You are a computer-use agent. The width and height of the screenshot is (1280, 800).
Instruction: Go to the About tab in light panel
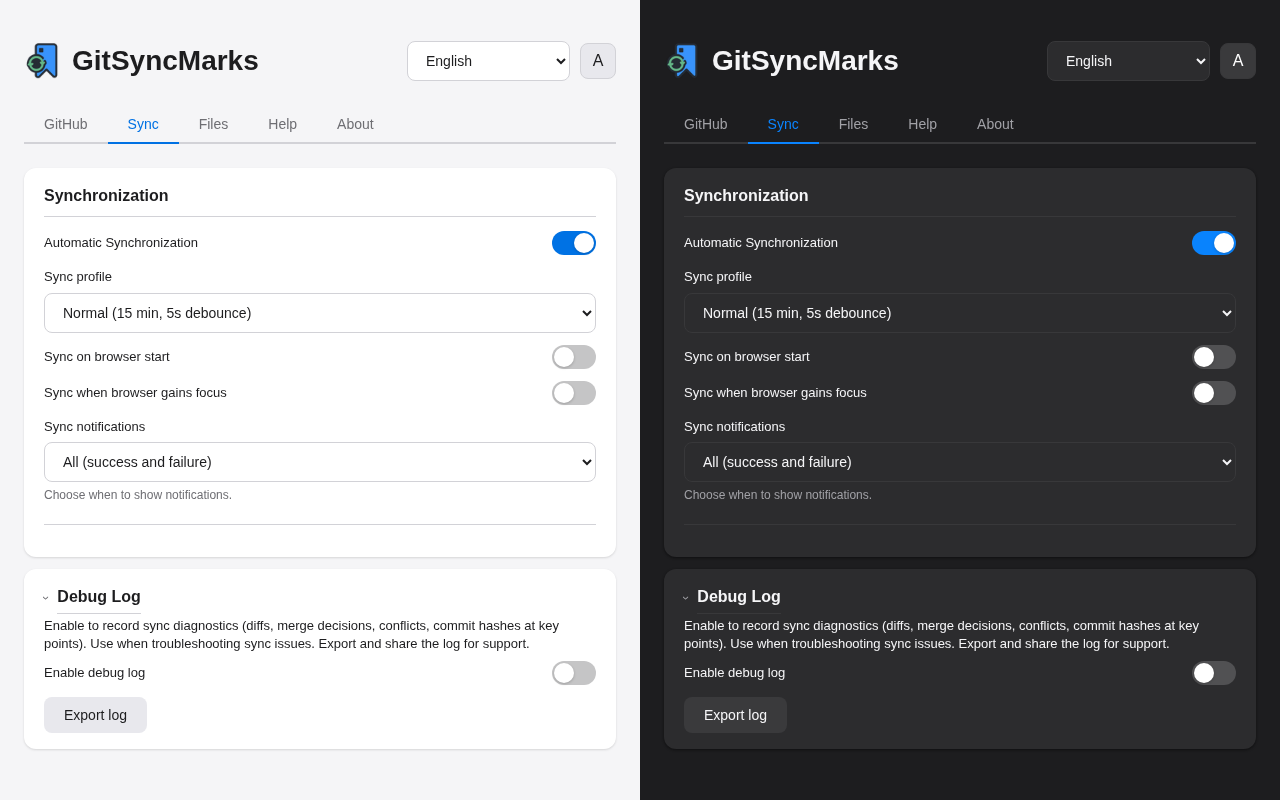pyautogui.click(x=355, y=124)
